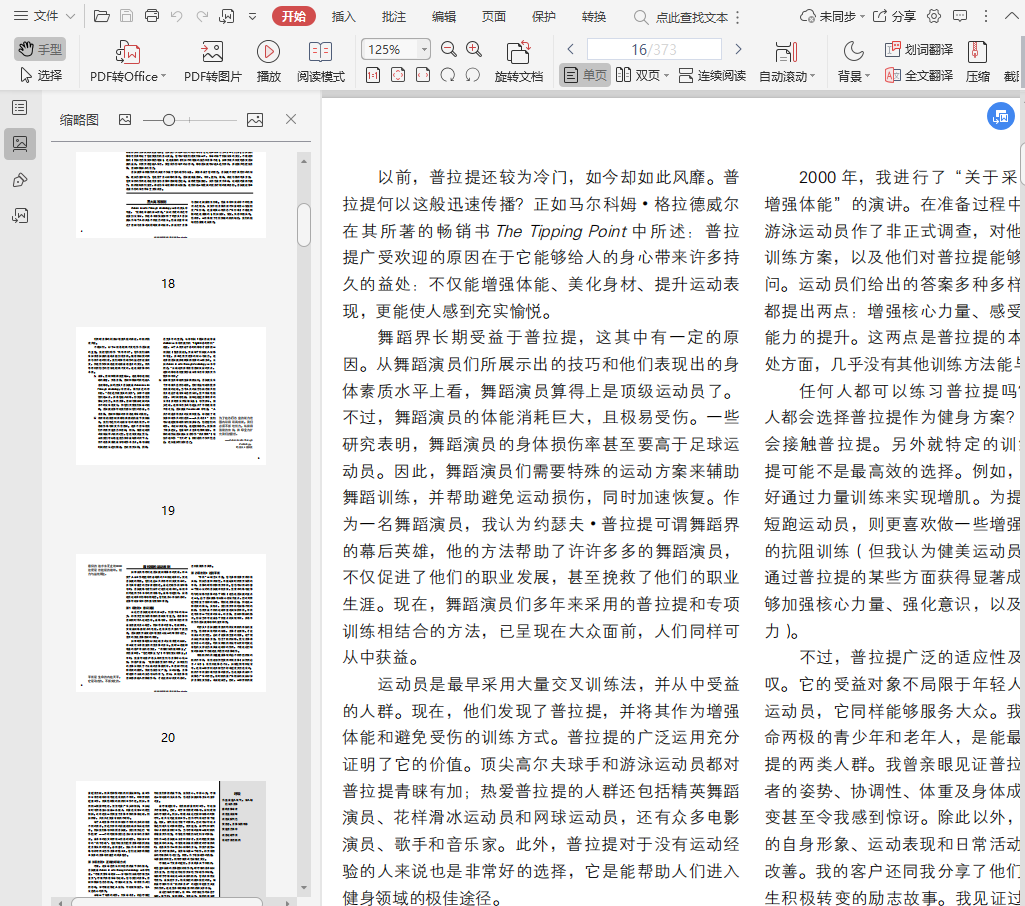Open the print icon in the title bar
Viewport: 1025px width, 906px height.
pos(152,16)
